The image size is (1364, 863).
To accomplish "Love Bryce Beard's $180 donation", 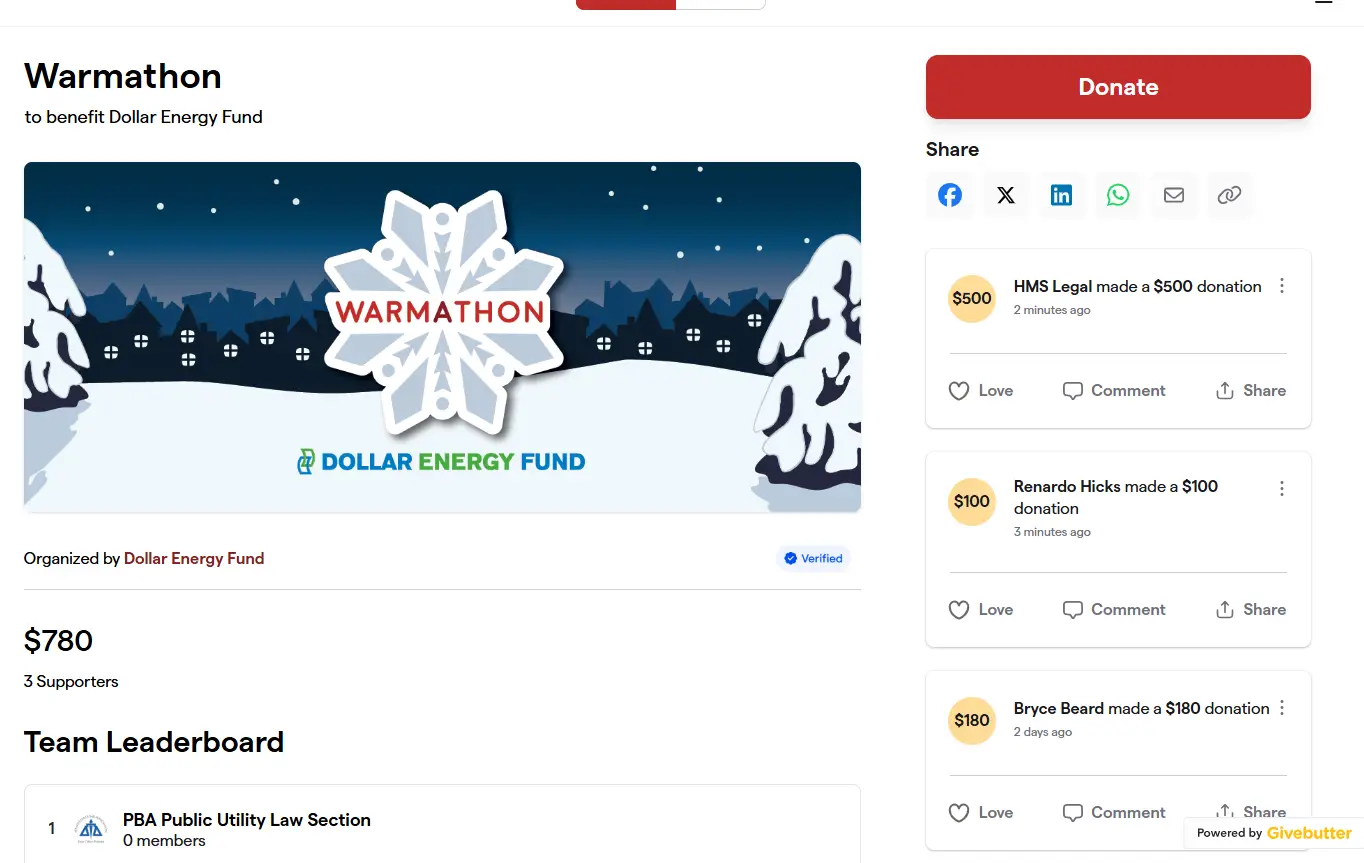I will point(981,813).
